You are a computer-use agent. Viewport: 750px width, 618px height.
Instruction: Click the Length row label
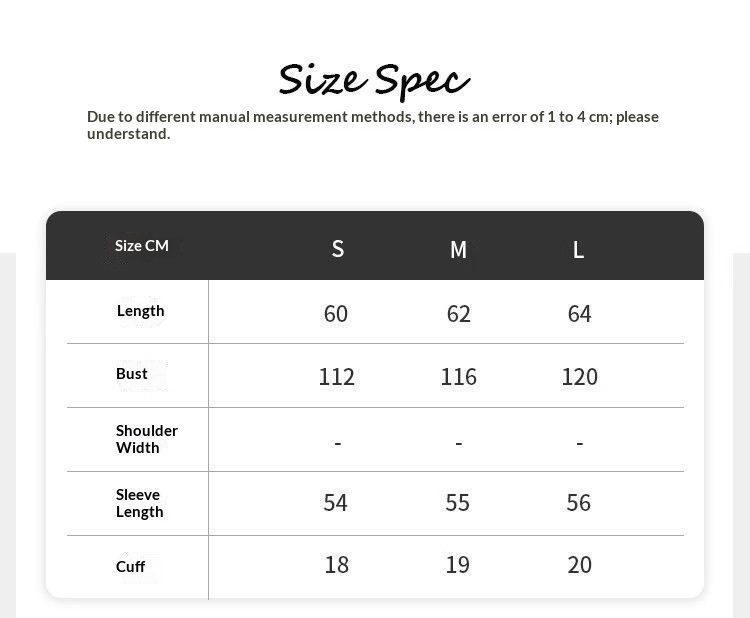pos(141,311)
